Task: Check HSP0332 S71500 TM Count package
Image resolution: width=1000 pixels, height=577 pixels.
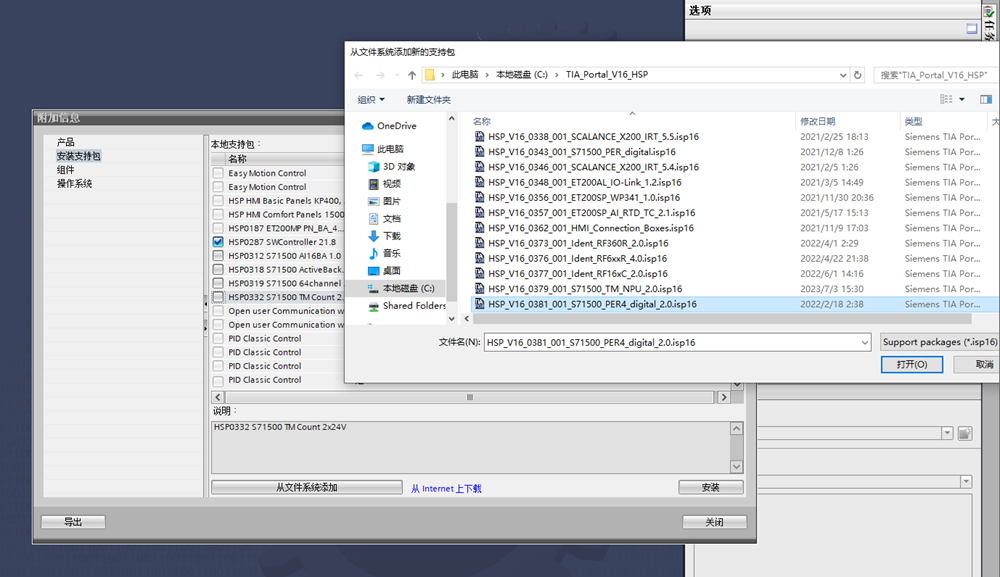Action: [218, 297]
